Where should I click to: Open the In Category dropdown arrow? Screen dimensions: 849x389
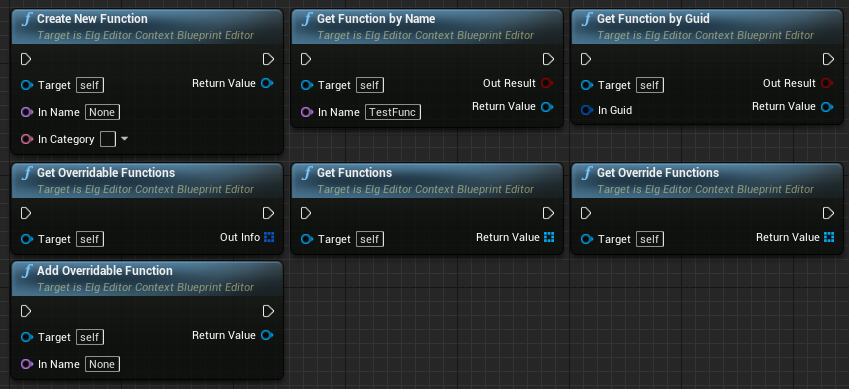click(x=125, y=139)
